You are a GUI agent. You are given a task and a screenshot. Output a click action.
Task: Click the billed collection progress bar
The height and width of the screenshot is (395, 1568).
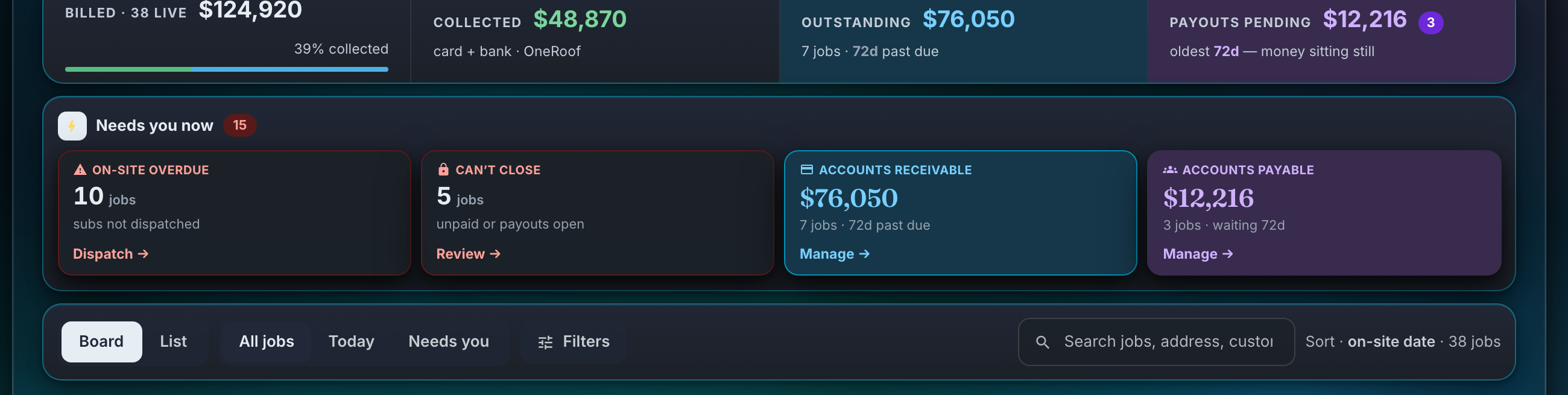point(226,69)
